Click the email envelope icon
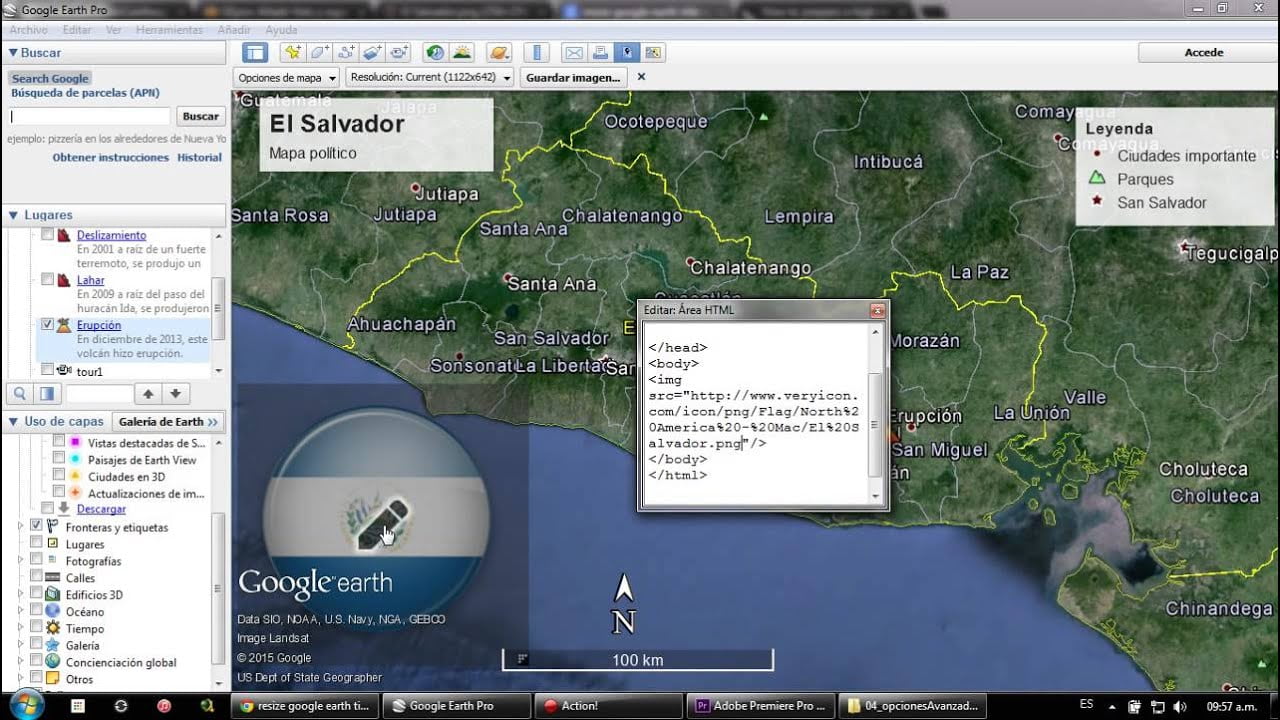 pos(574,53)
